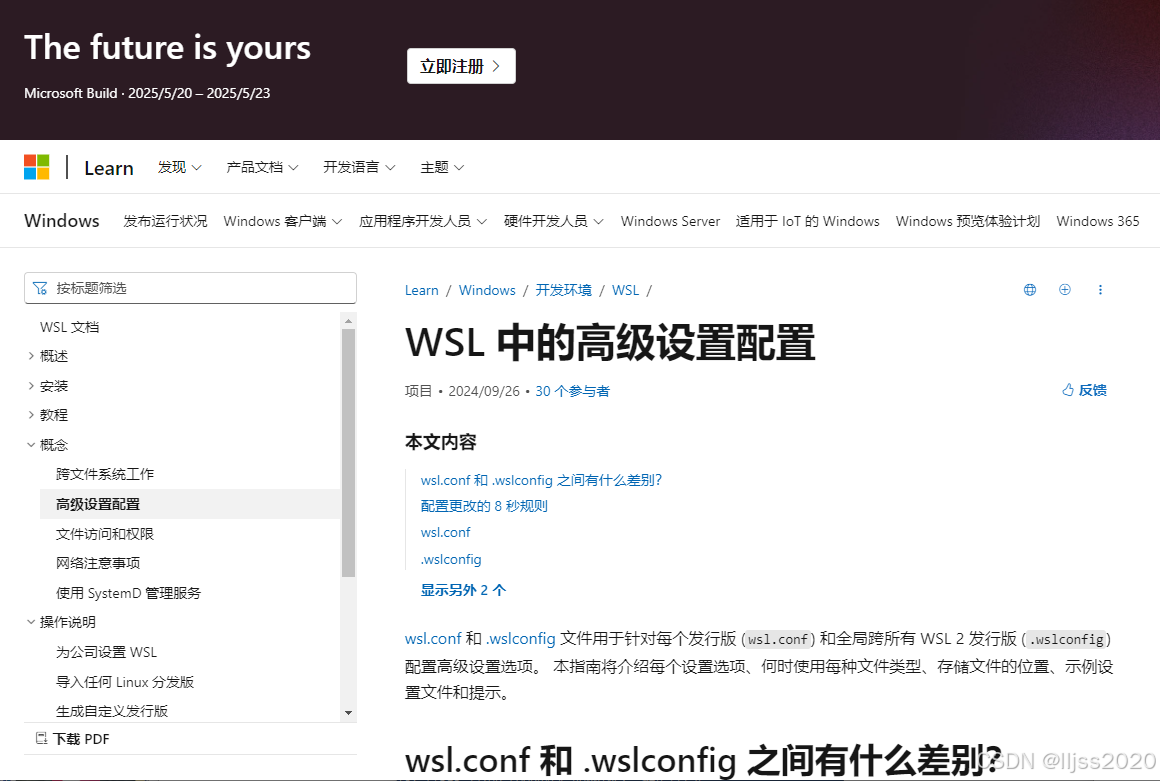
Task: Click the Windows breadcrumb link
Action: (487, 290)
